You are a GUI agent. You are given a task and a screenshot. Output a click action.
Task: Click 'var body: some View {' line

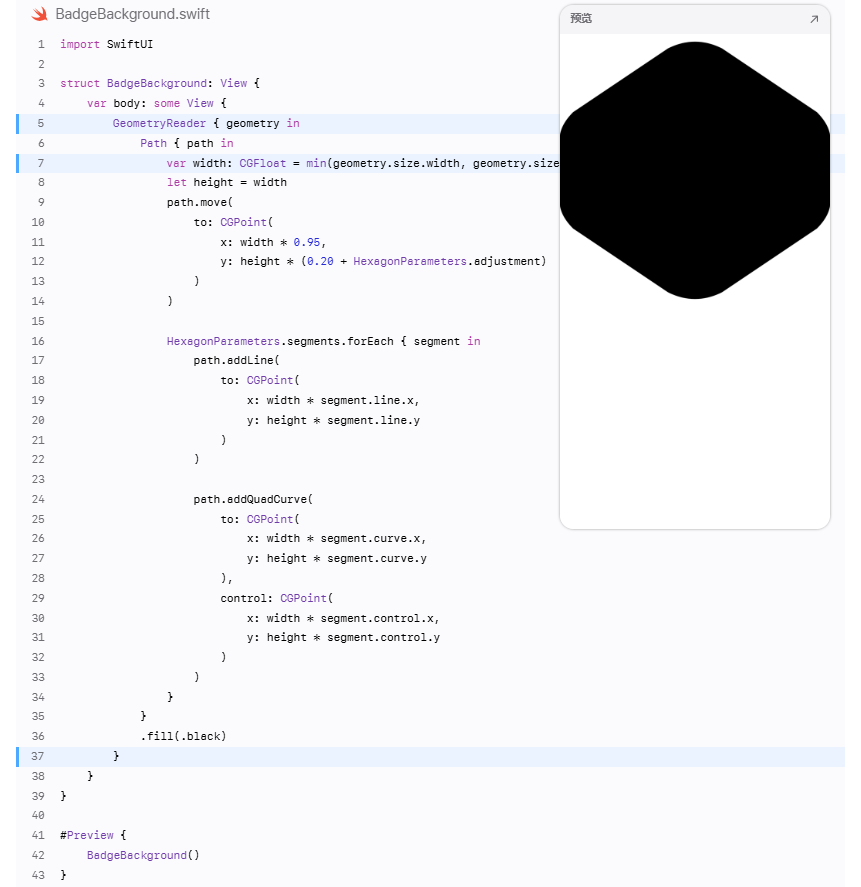pos(157,103)
